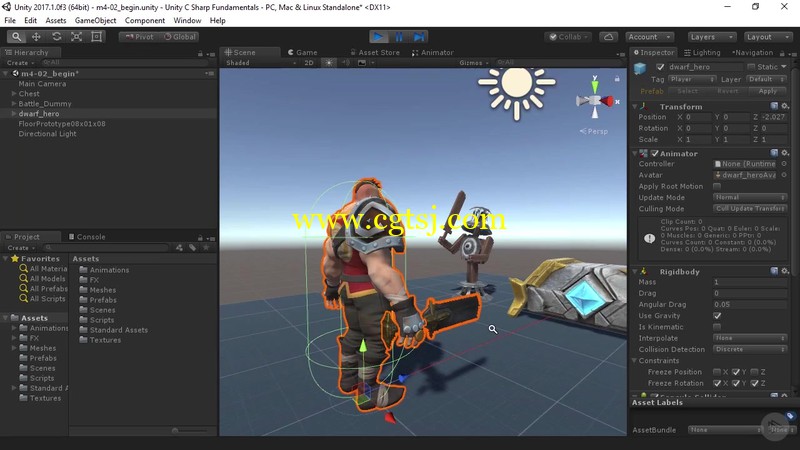Open the Window menu
This screenshot has width=800, height=450.
coord(187,20)
